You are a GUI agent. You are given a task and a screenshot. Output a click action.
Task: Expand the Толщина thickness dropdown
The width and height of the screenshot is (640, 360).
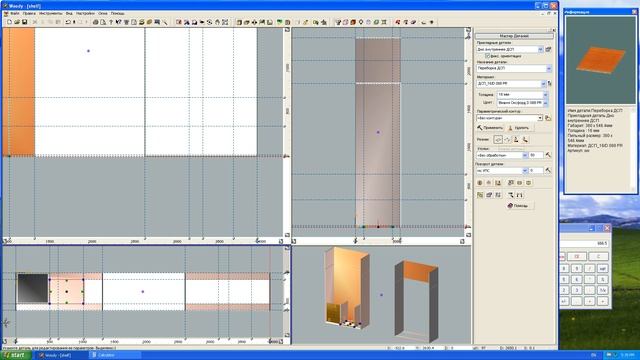(x=545, y=95)
